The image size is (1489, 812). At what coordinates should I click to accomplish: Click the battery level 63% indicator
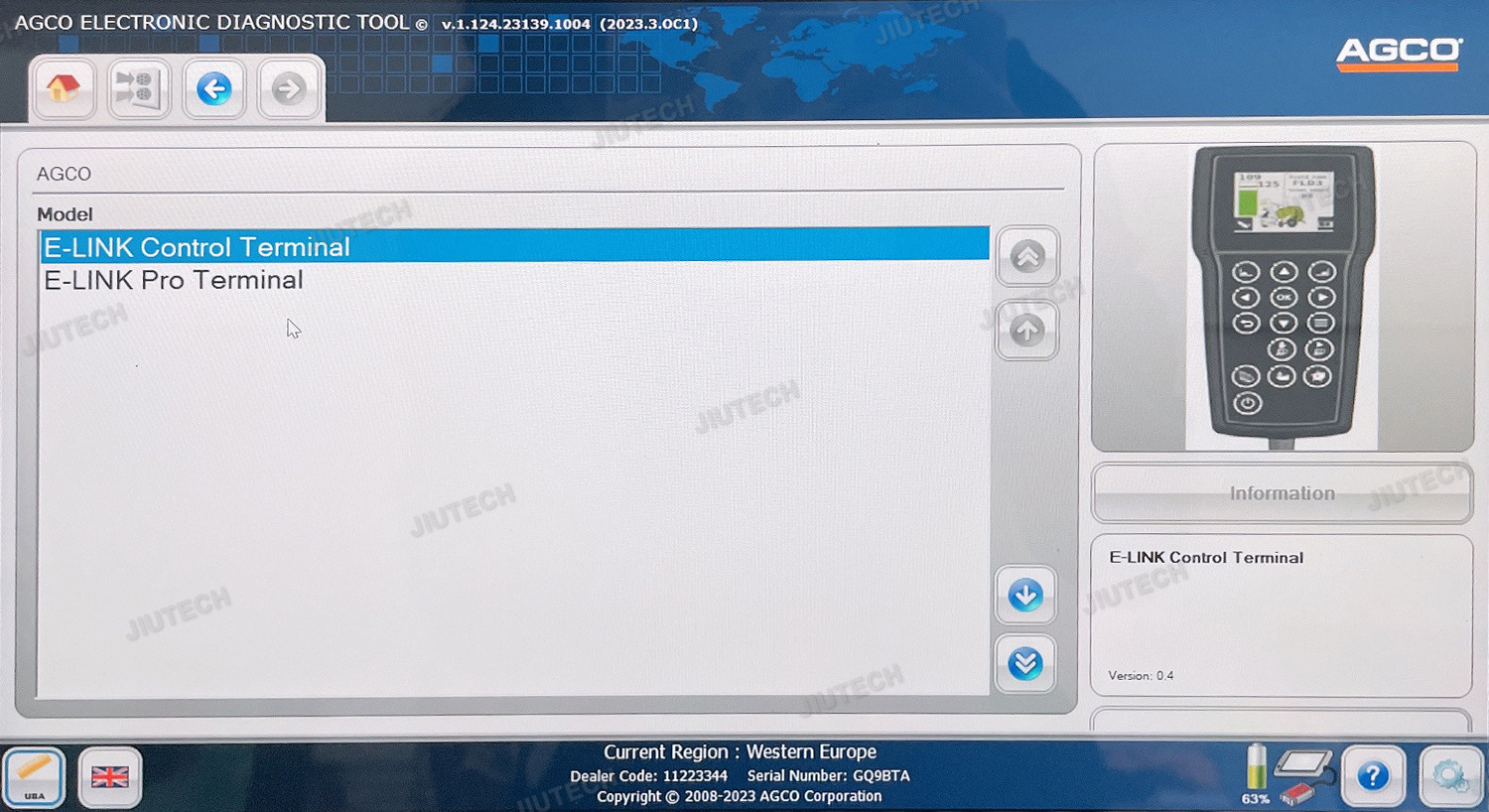coord(1256,774)
